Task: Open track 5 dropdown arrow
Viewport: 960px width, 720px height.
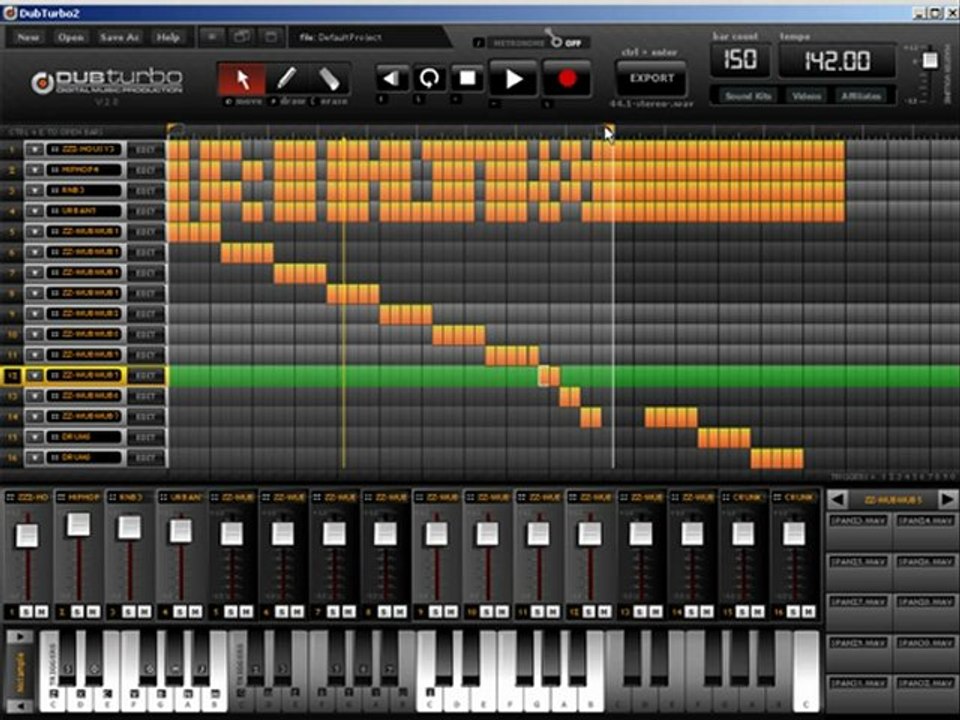Action: point(34,231)
